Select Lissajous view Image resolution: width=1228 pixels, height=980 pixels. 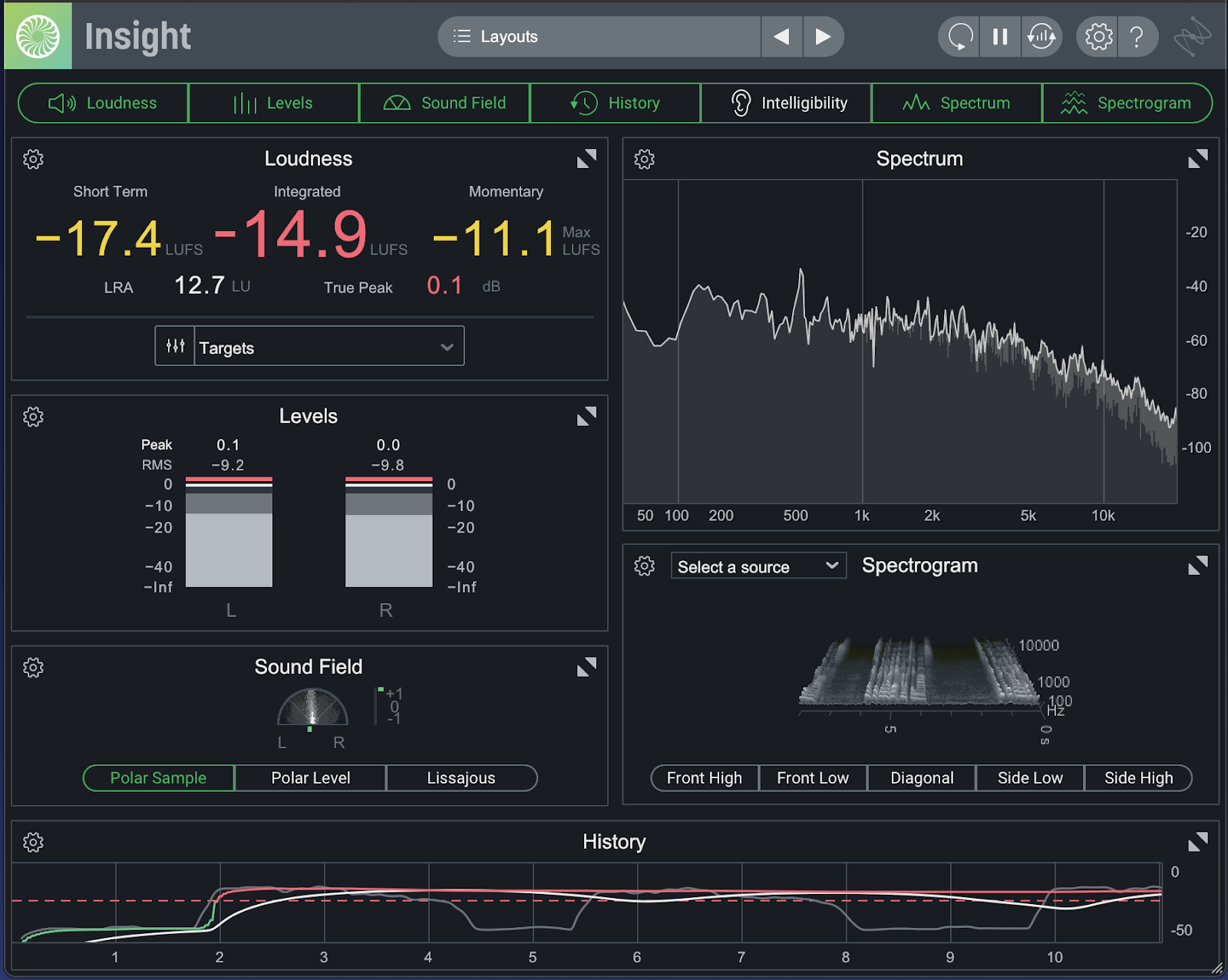[461, 777]
